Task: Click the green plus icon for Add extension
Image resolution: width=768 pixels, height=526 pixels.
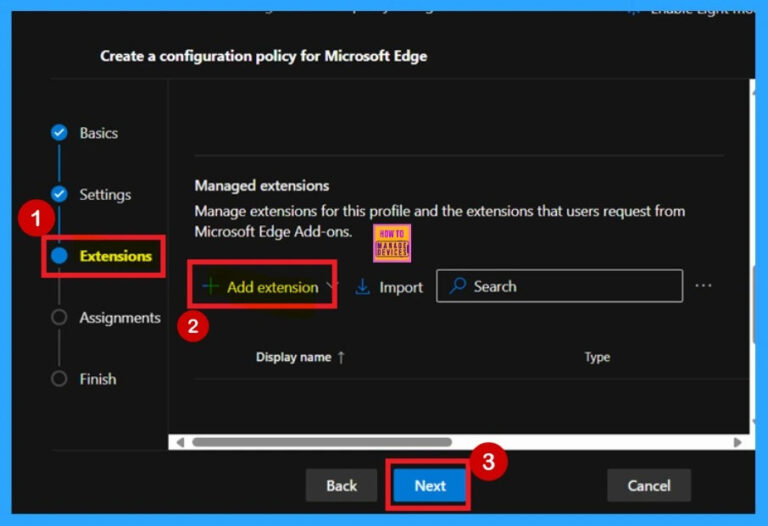Action: [210, 286]
